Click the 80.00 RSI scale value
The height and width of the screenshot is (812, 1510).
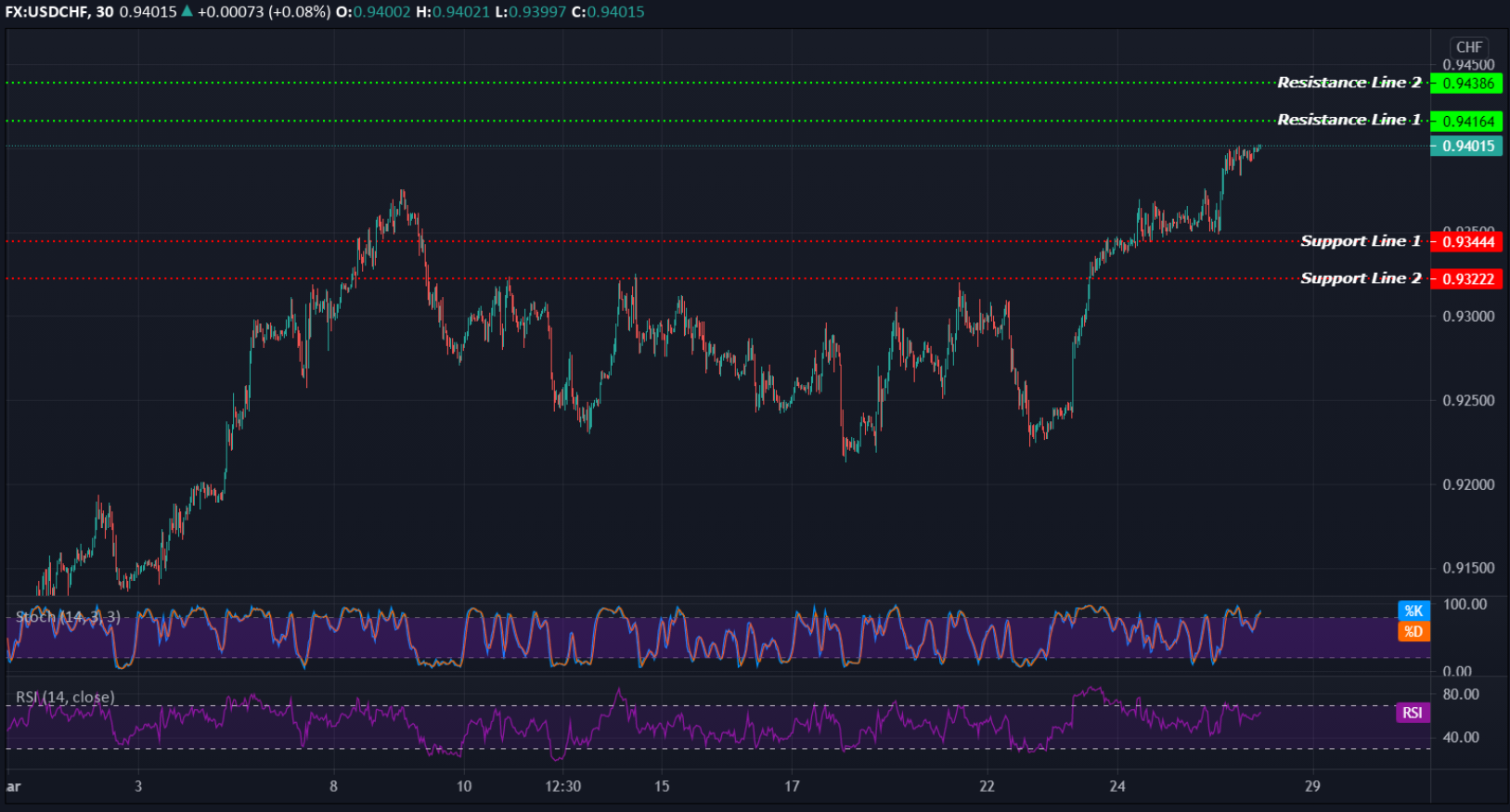[x=1461, y=694]
